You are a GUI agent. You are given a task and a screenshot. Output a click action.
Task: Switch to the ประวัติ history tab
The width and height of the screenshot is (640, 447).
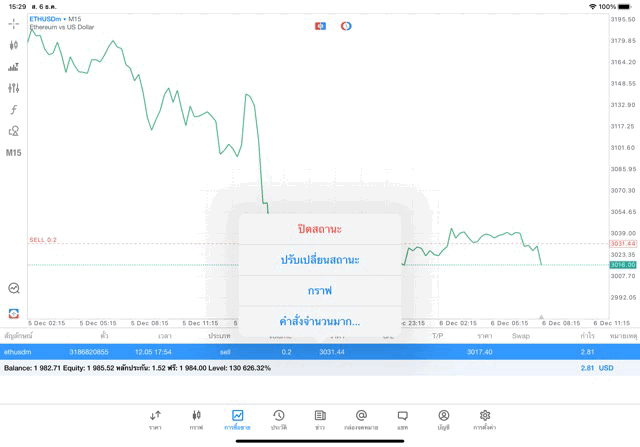(279, 419)
